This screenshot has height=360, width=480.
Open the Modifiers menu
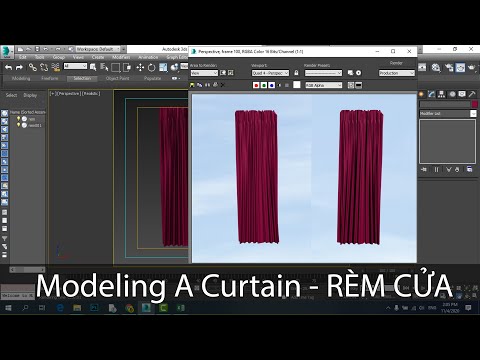(121, 57)
